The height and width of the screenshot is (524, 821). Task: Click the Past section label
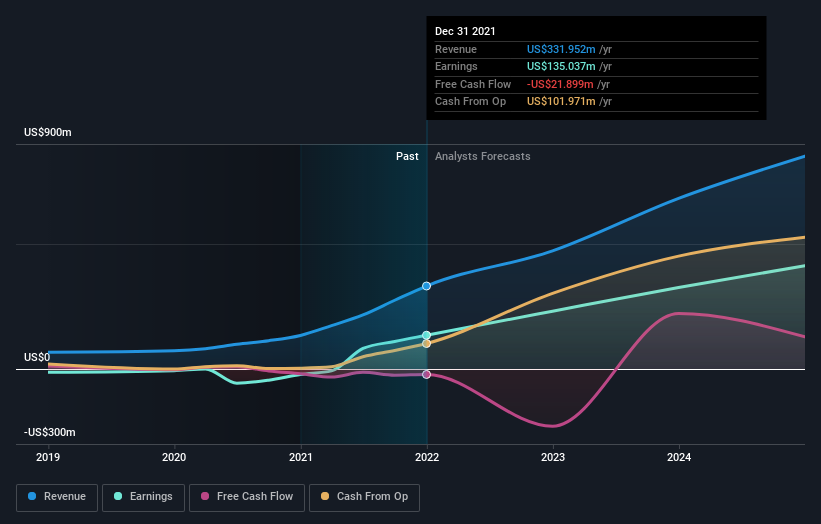407,157
